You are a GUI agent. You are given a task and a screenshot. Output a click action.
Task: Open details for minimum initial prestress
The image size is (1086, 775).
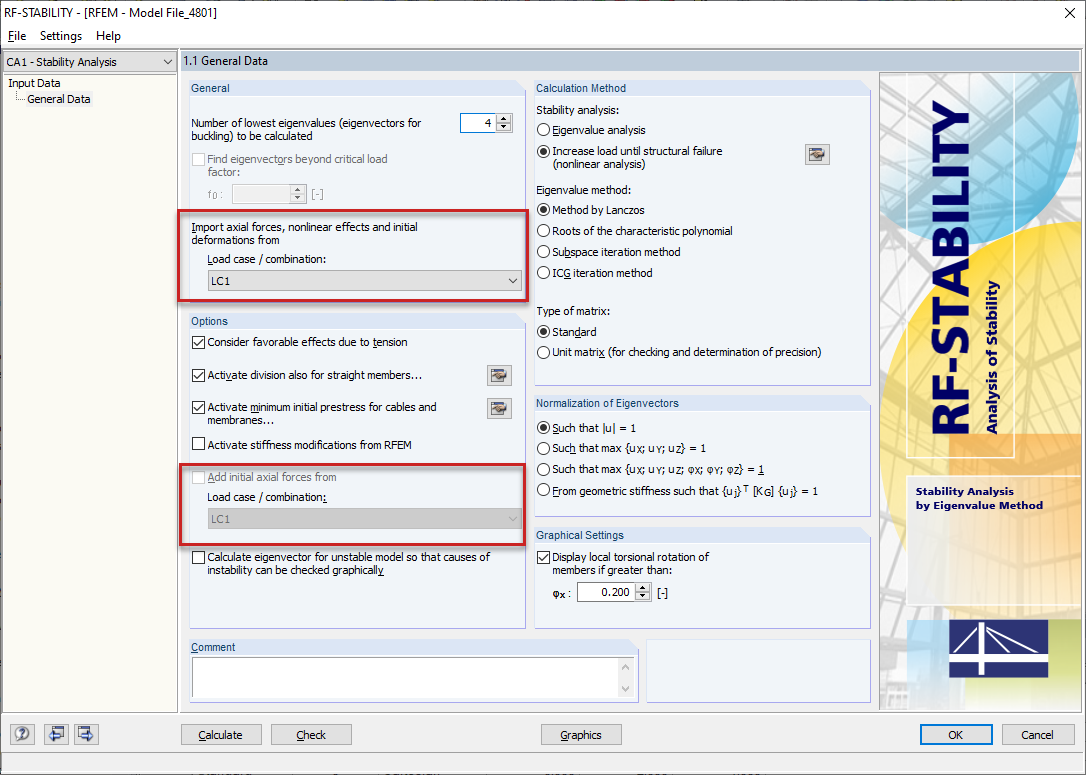pos(499,408)
